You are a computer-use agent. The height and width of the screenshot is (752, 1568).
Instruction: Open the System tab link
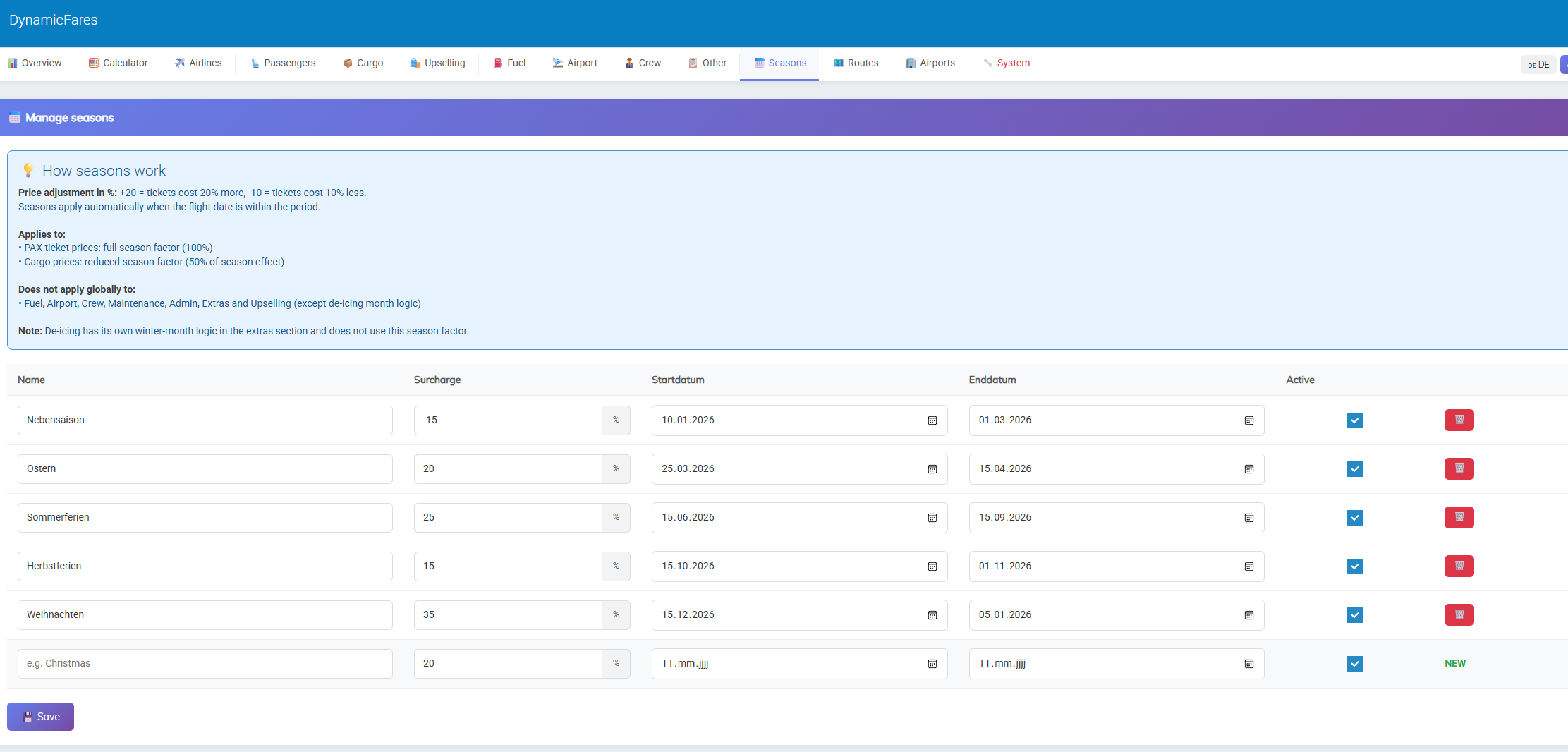[1007, 63]
